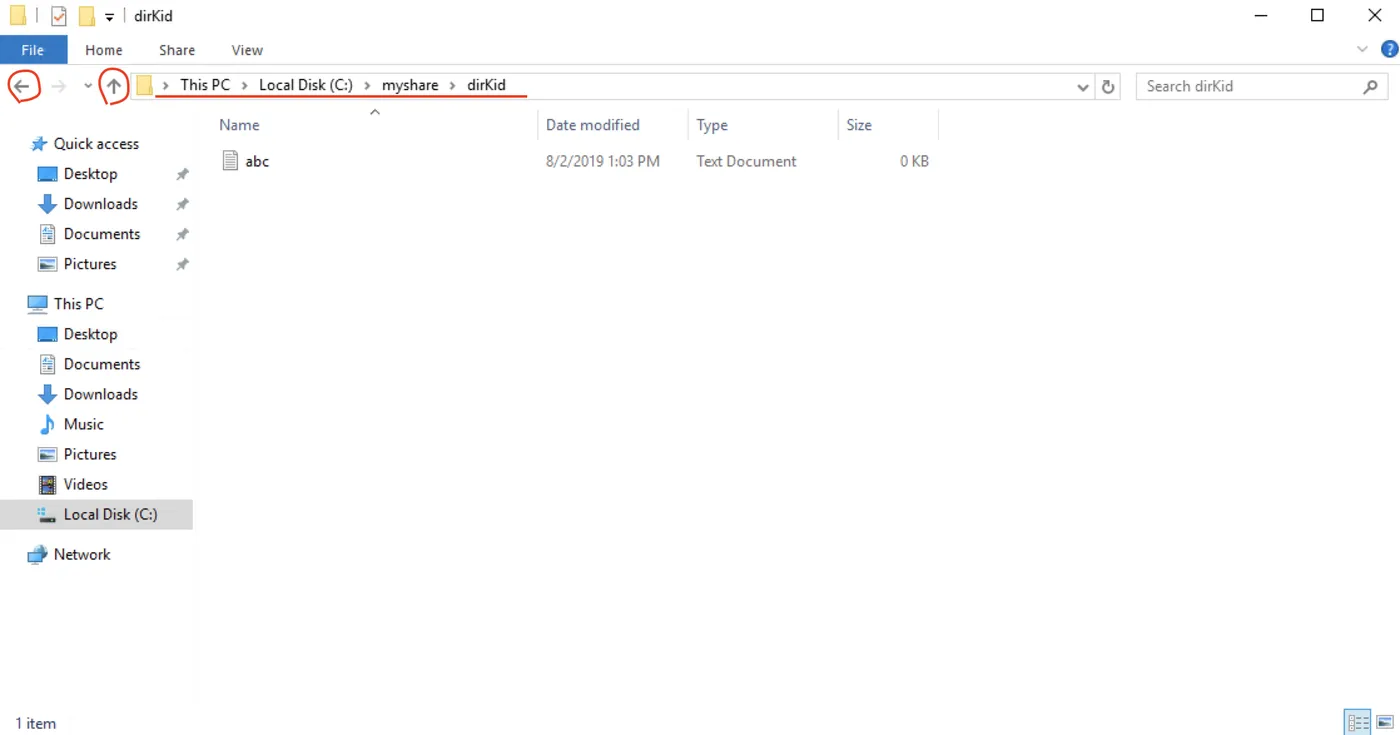Click the New folder icon in the title bar toolbar
The height and width of the screenshot is (735, 1400).
pos(87,16)
